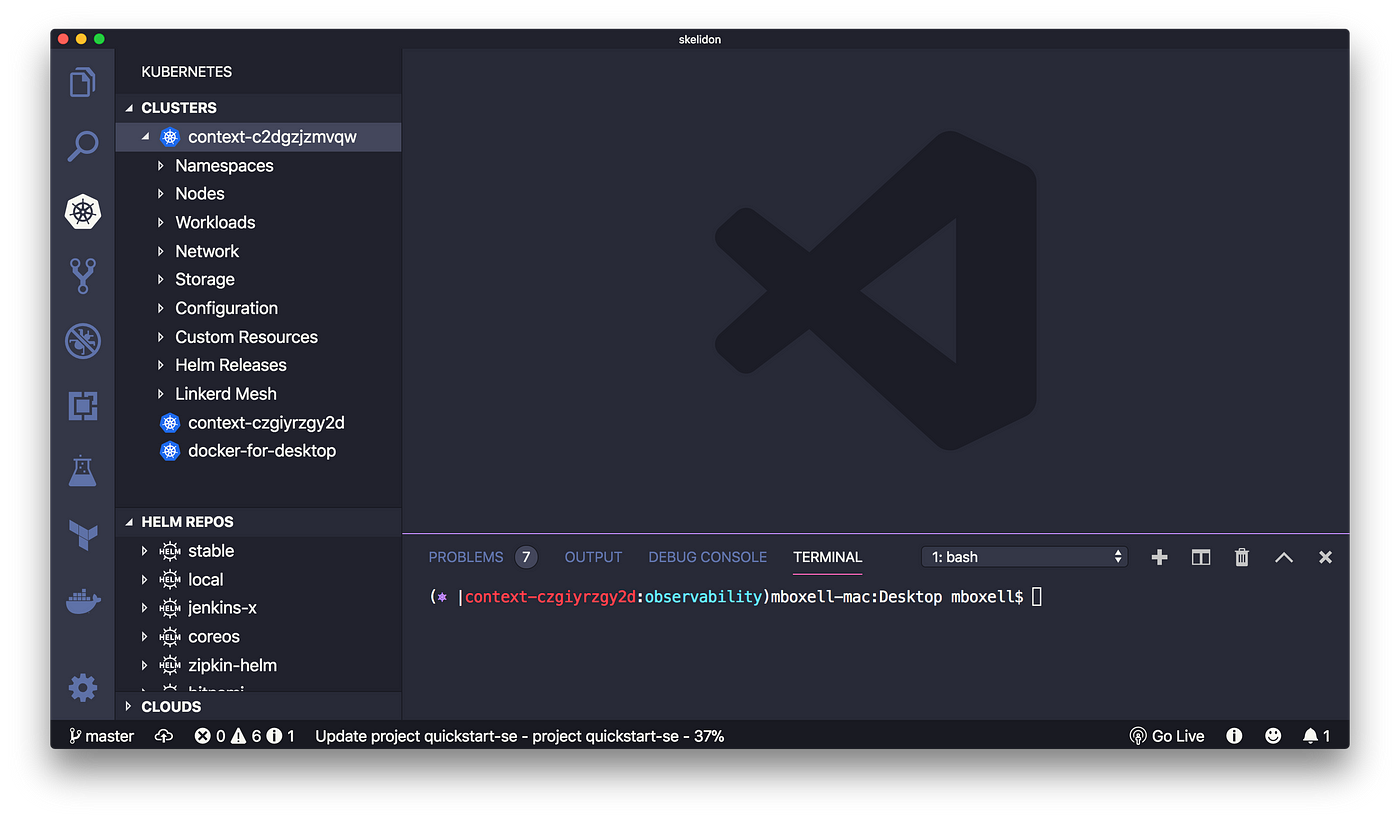Expand the Workloads tree item
The image size is (1400, 821).
coord(161,223)
